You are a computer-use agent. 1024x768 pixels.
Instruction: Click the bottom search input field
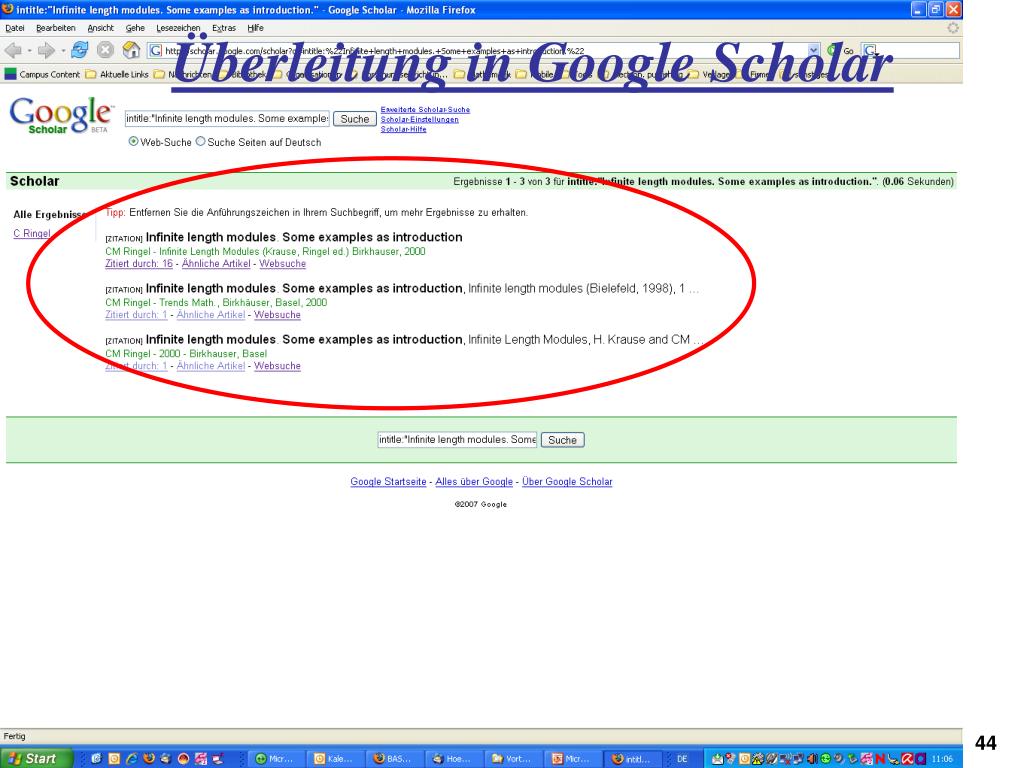click(457, 440)
